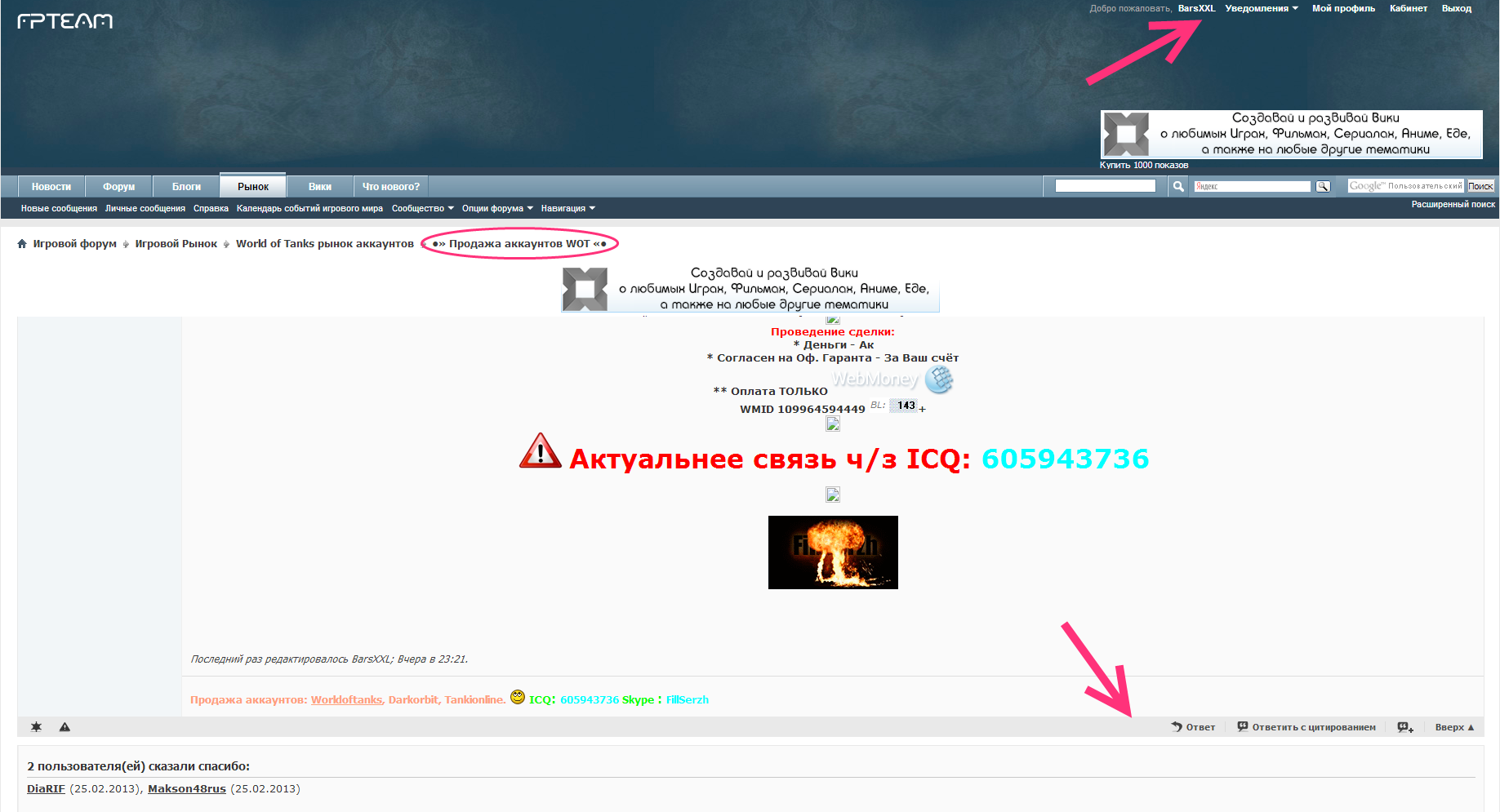
Task: Go to Игровой Рынок breadcrumb
Action: pos(176,243)
